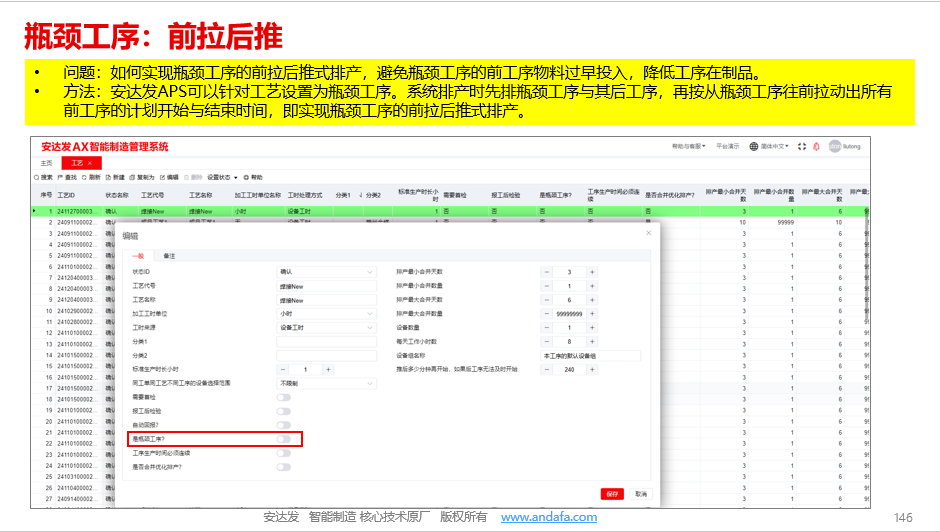Toggle the 报工后检验 switch
The height and width of the screenshot is (532, 940).
[284, 411]
